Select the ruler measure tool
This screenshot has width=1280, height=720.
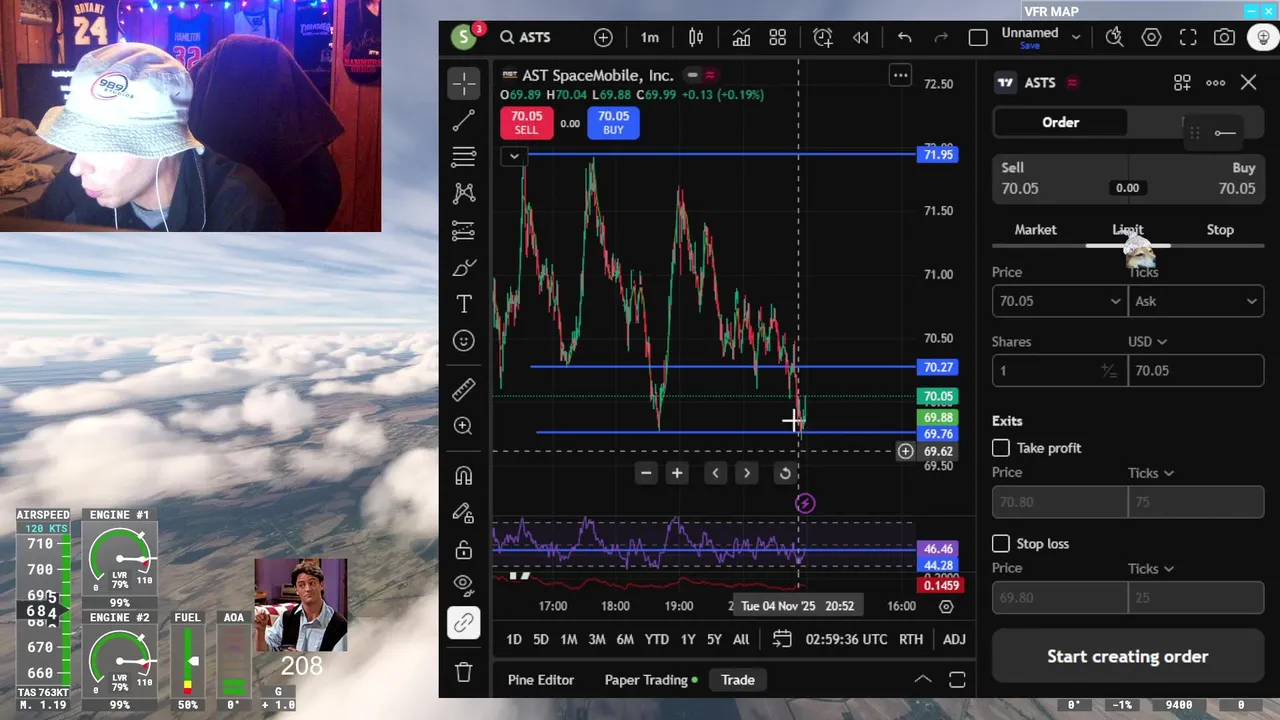[x=464, y=389]
